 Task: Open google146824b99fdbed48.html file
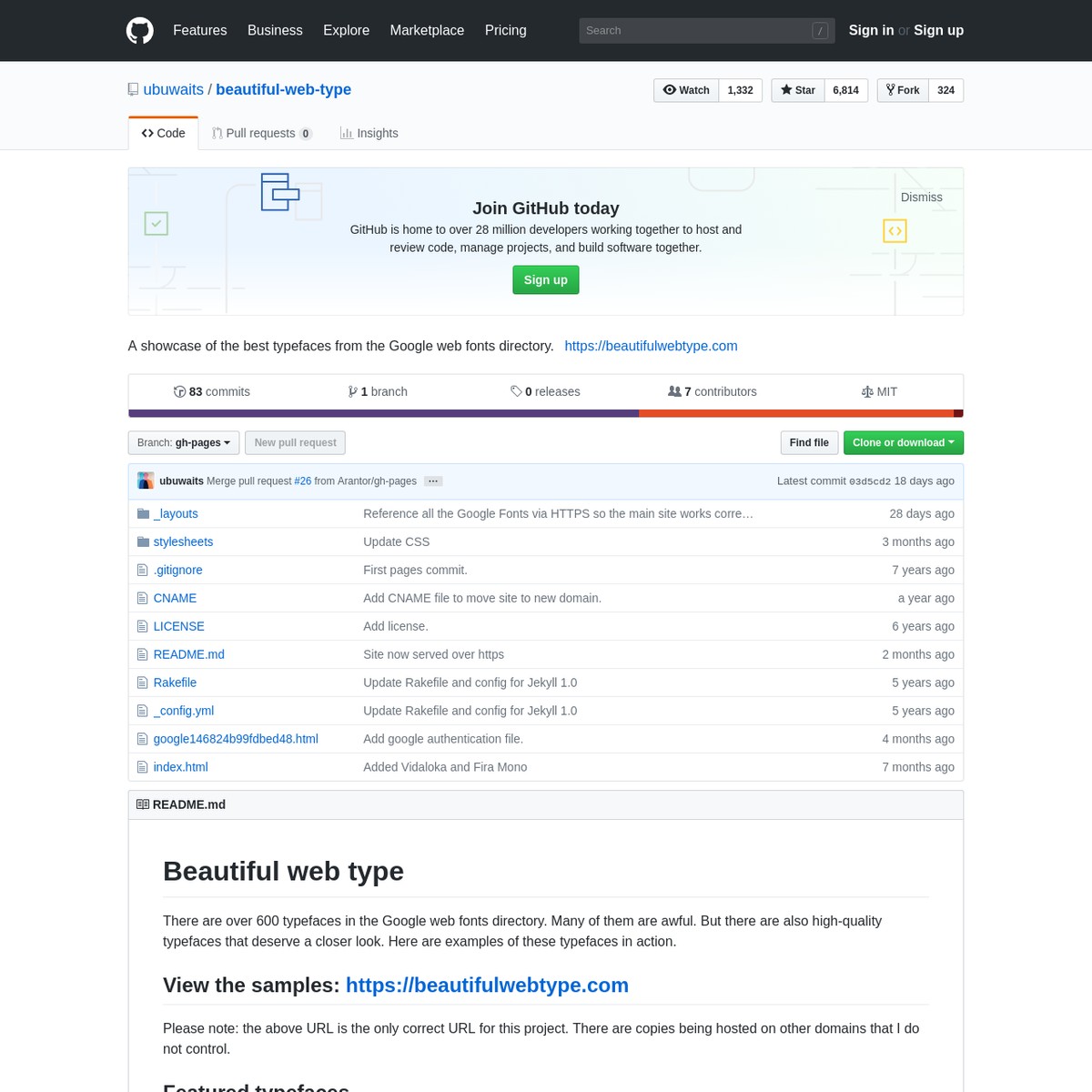236,740
